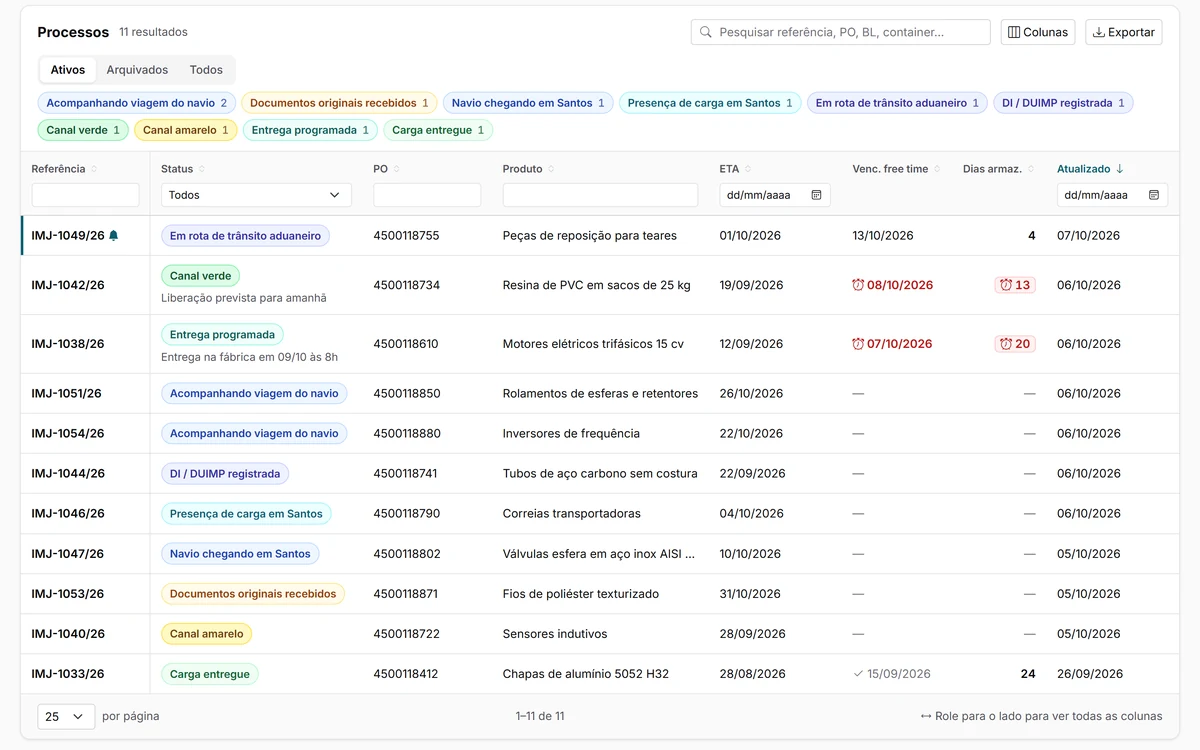Image resolution: width=1200 pixels, height=750 pixels.
Task: Filter by Em rota de trânsito aduaneiro chip
Action: [x=898, y=103]
